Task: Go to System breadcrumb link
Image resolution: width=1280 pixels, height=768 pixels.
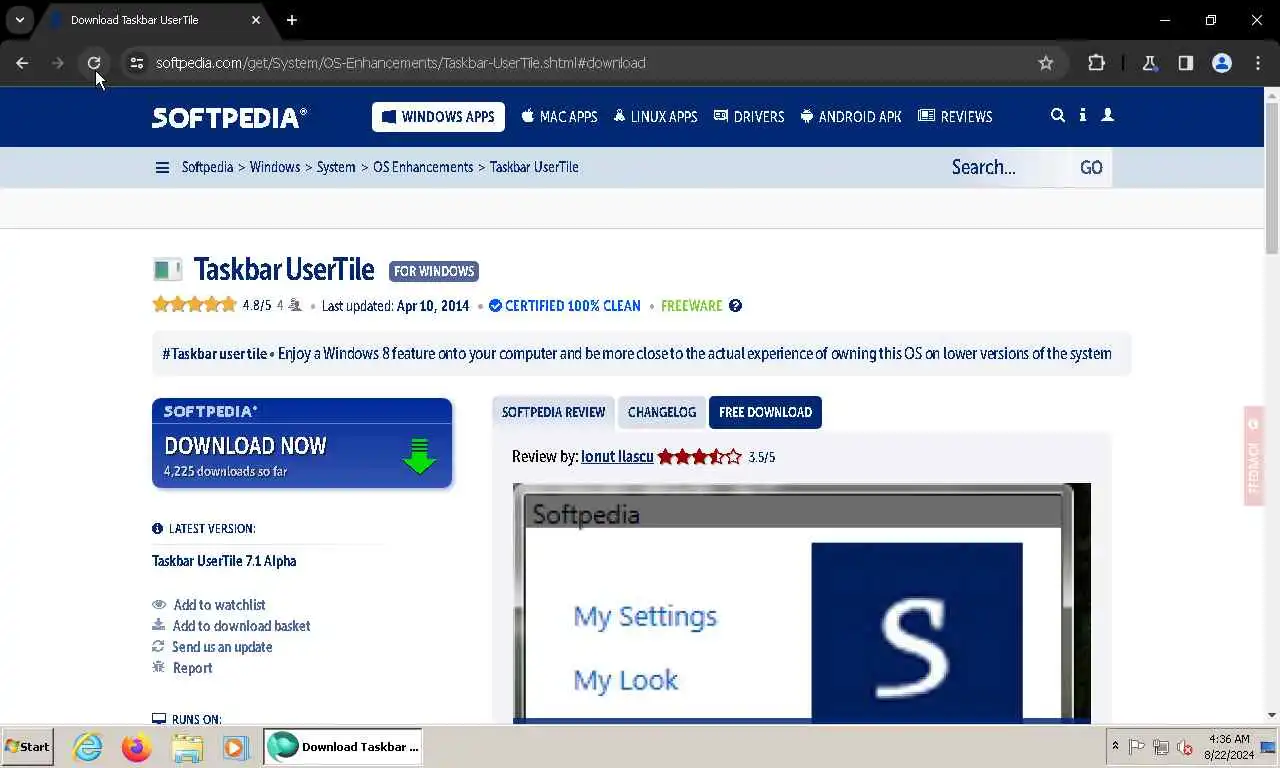Action: [x=336, y=167]
